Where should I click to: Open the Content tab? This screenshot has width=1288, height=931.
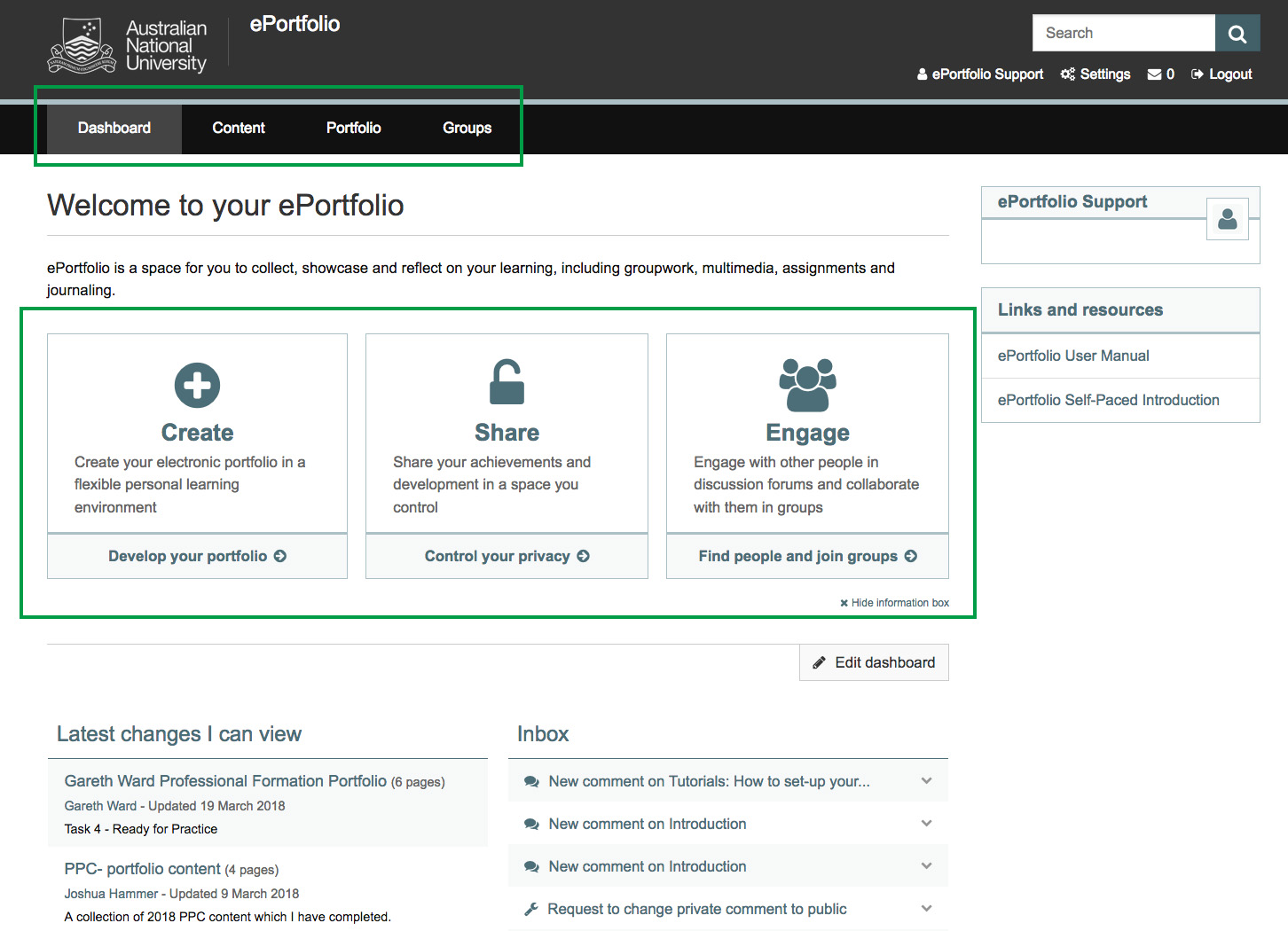click(239, 128)
